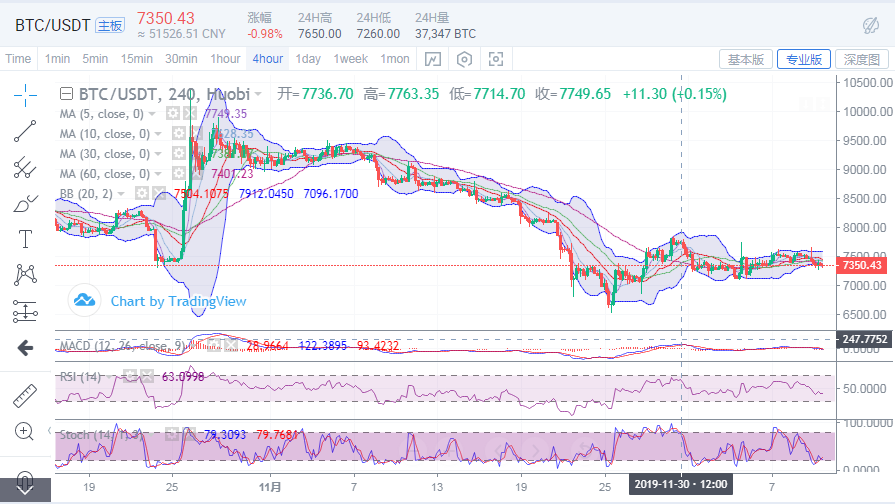Click the ≈ 51526.51 CNY text
Screen dimensions: 895x504
pyautogui.click(x=182, y=34)
